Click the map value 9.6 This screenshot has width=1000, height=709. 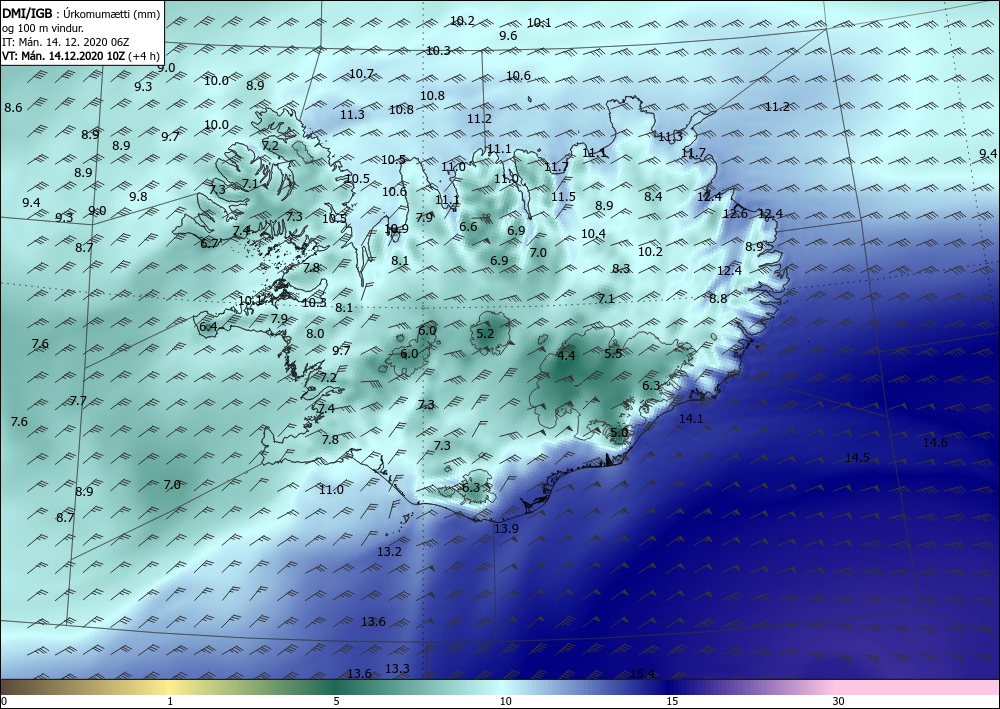point(508,36)
